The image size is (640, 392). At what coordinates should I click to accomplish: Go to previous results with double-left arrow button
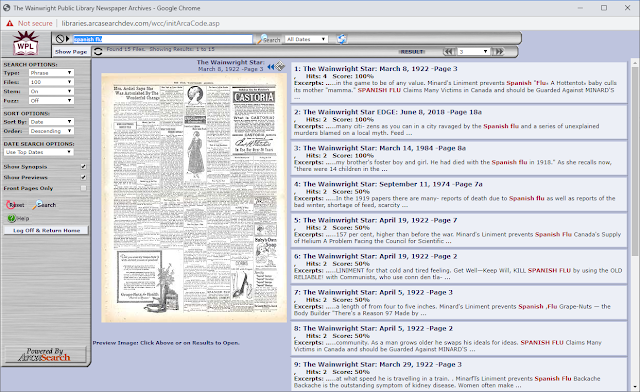point(449,51)
